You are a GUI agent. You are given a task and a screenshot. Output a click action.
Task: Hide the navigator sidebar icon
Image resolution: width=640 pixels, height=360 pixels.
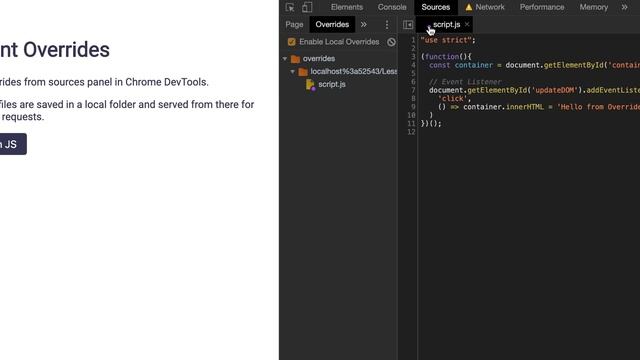[x=408, y=25]
